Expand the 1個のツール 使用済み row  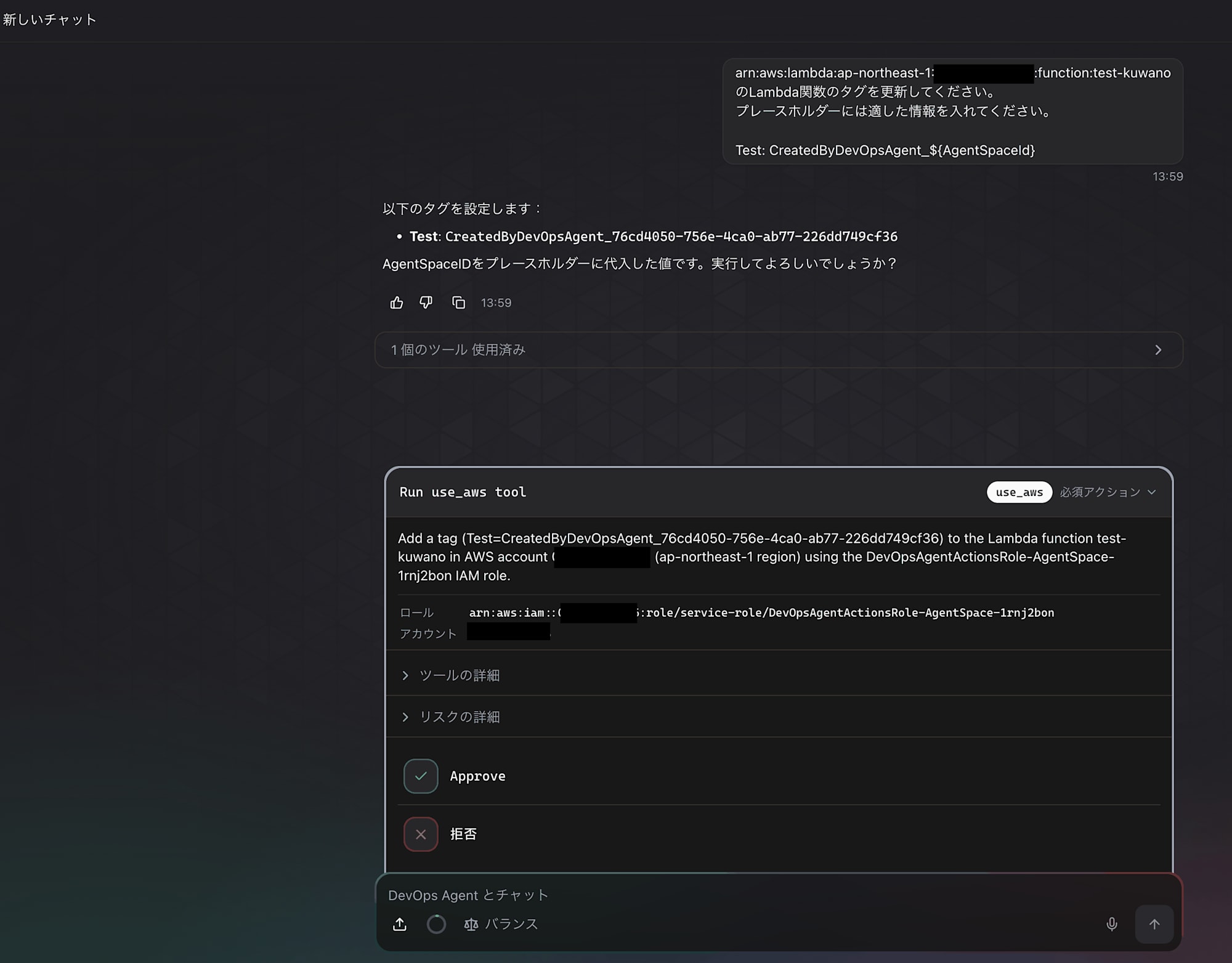click(779, 350)
